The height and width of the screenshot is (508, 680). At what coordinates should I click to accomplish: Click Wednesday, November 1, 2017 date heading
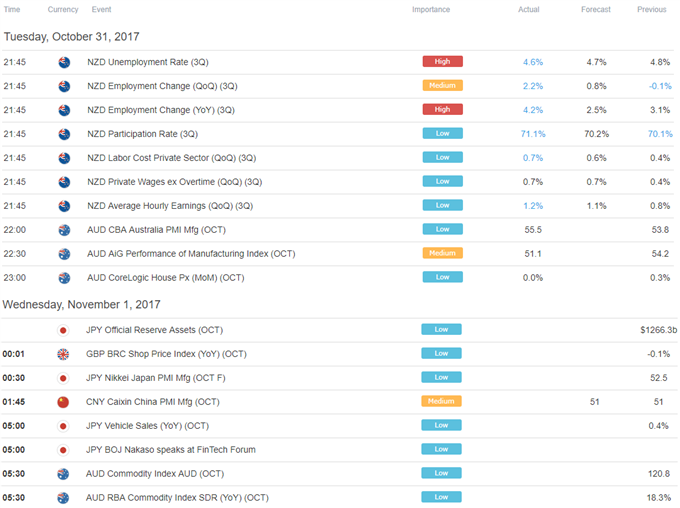point(82,305)
